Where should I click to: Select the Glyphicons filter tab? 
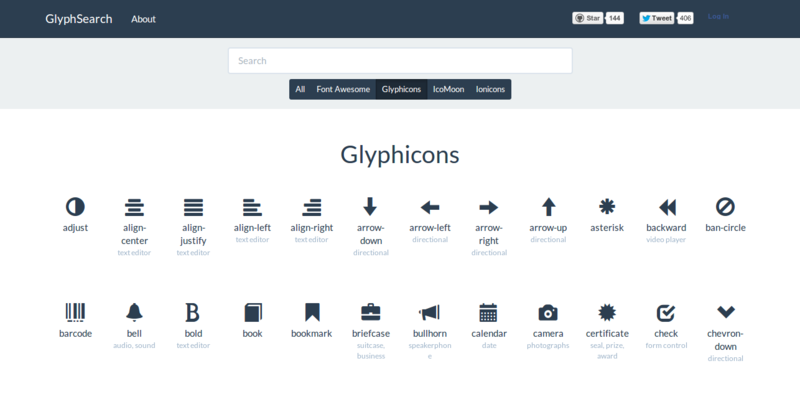(x=402, y=89)
